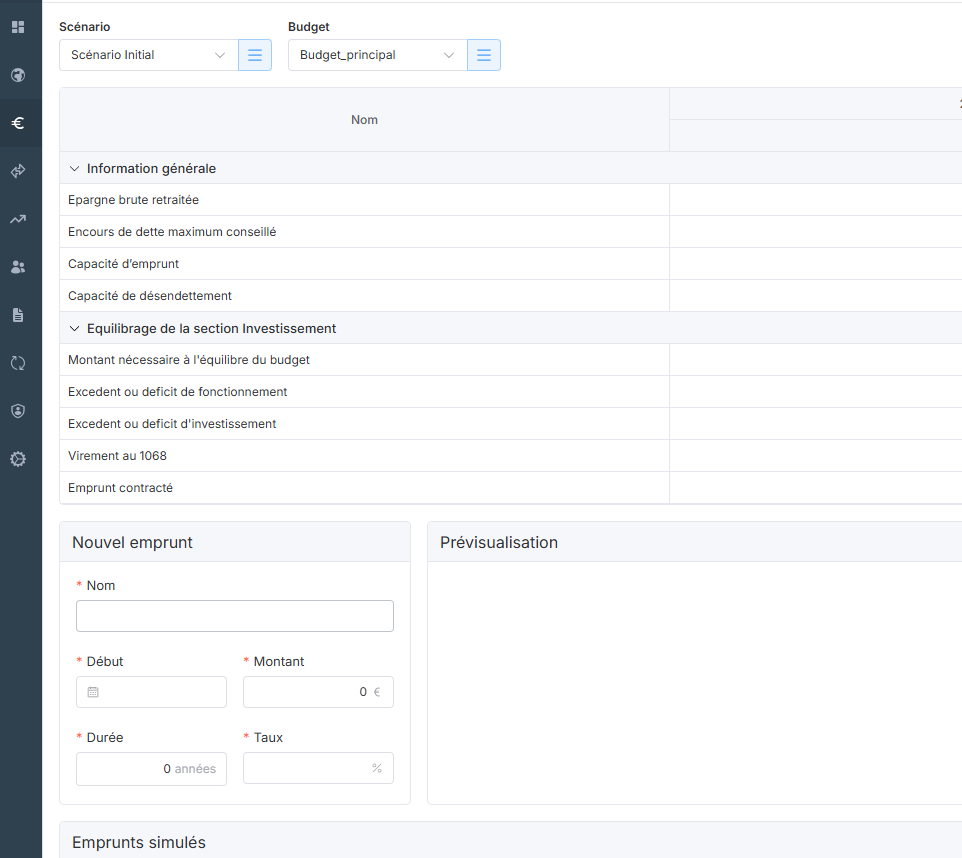Screen dimensions: 962x858
Task: Open the shield user icon in sidebar
Action: tap(18, 411)
